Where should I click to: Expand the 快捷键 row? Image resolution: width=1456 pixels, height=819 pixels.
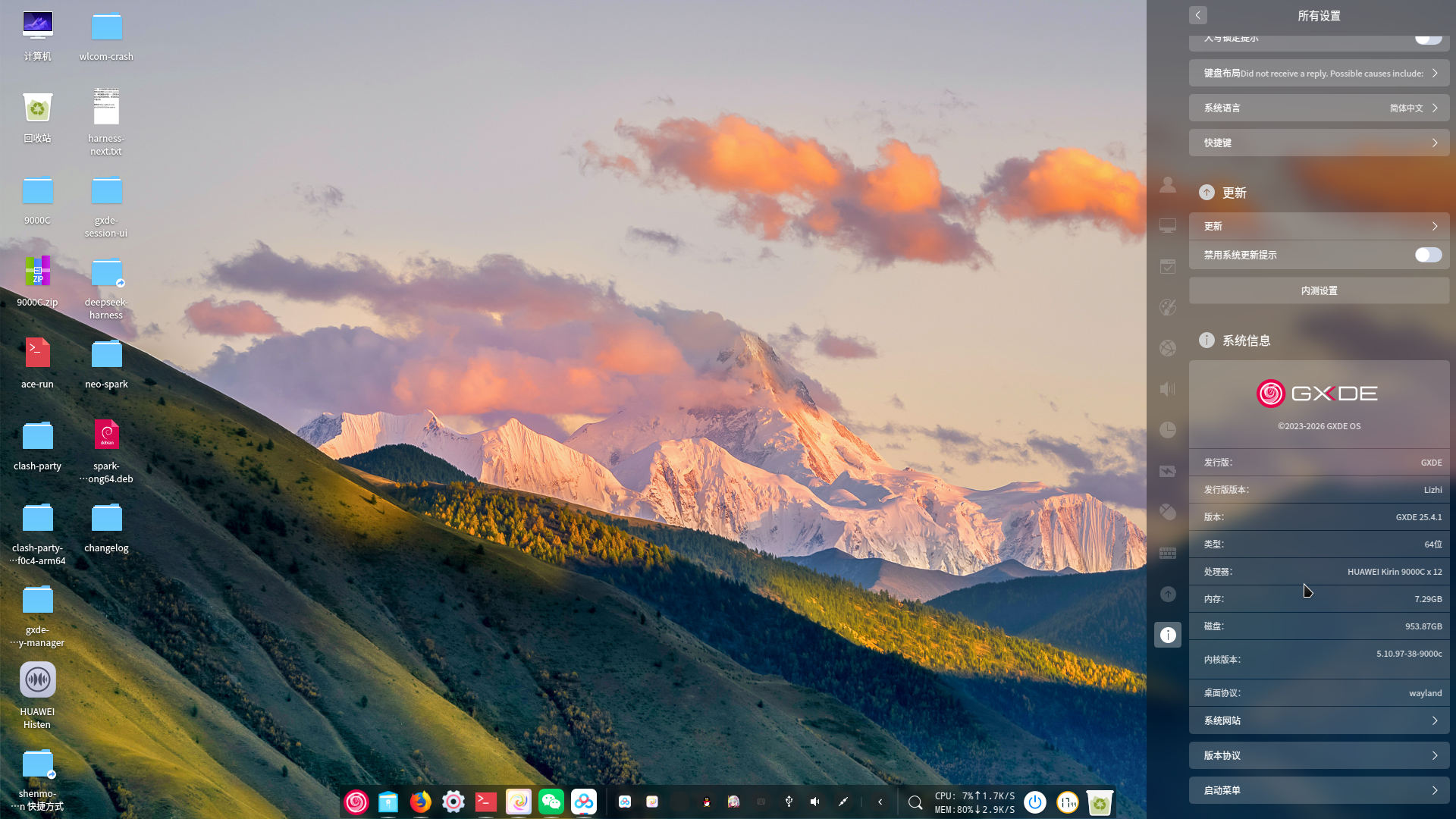(x=1319, y=143)
